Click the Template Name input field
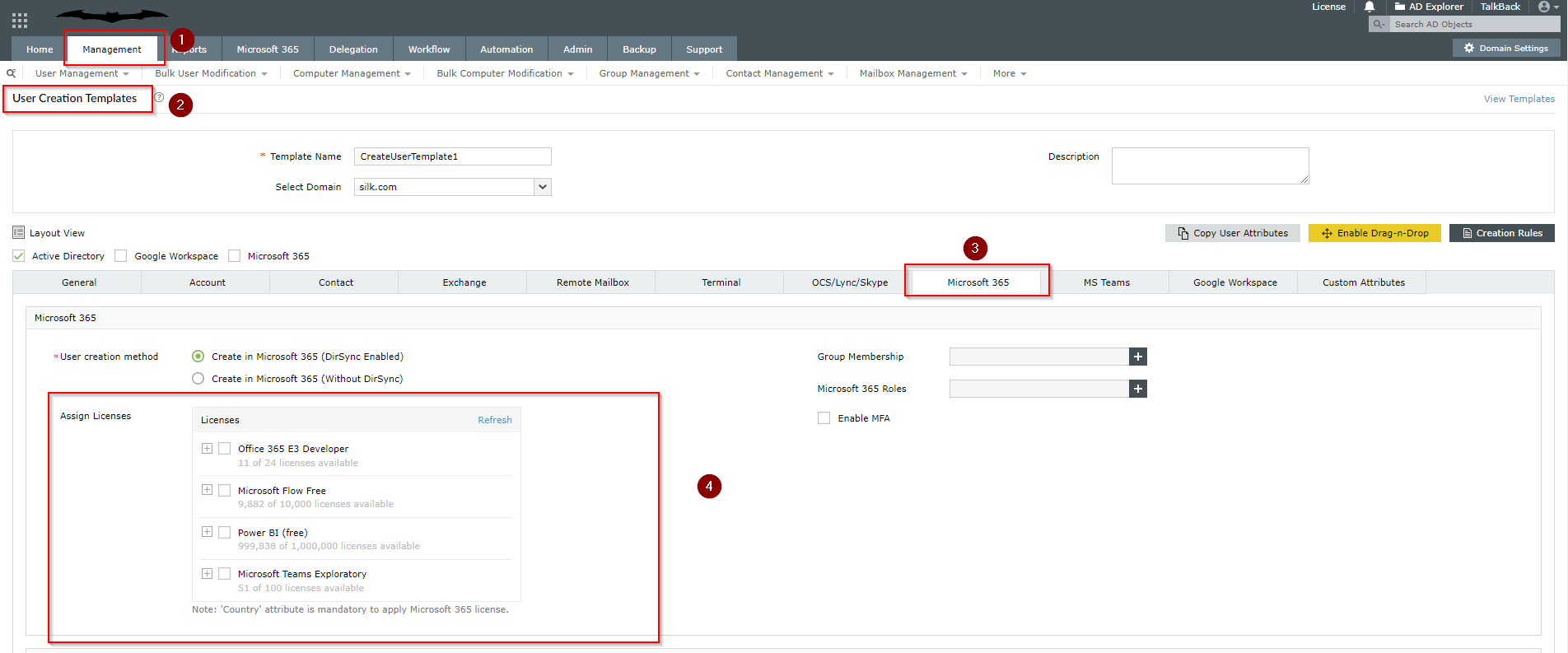The width and height of the screenshot is (1568, 653). click(x=452, y=156)
